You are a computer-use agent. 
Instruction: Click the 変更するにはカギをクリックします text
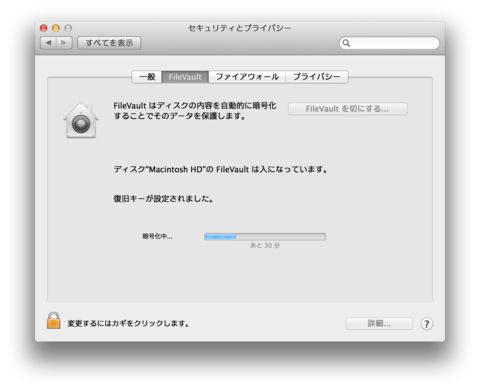pyautogui.click(x=128, y=323)
